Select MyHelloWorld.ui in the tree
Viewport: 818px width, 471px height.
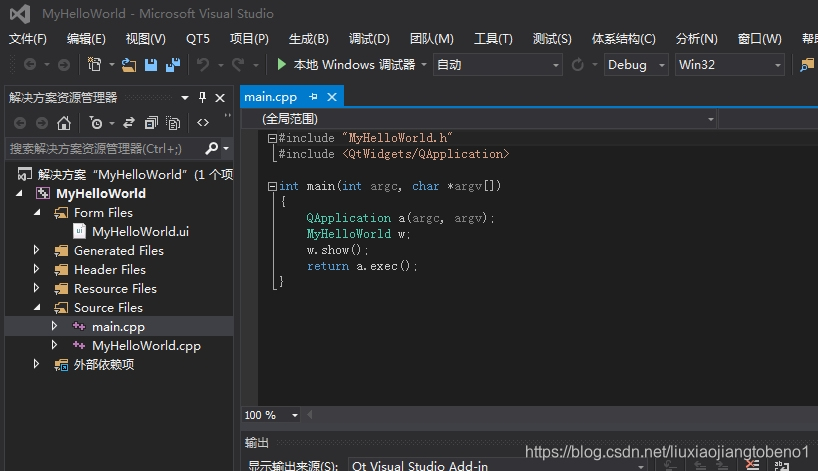pos(140,232)
